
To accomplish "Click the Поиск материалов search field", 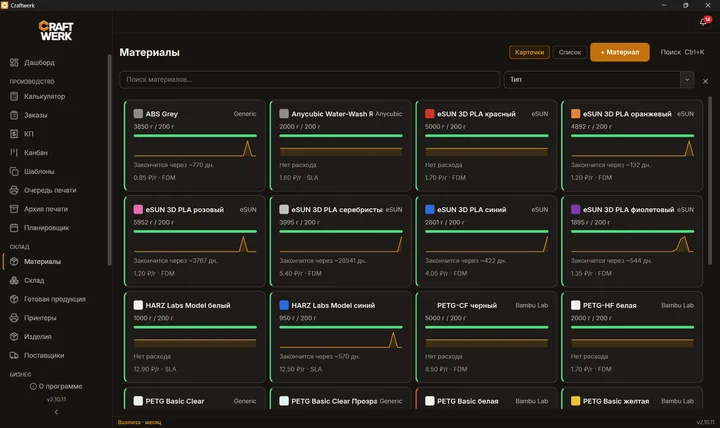I will [x=309, y=79].
